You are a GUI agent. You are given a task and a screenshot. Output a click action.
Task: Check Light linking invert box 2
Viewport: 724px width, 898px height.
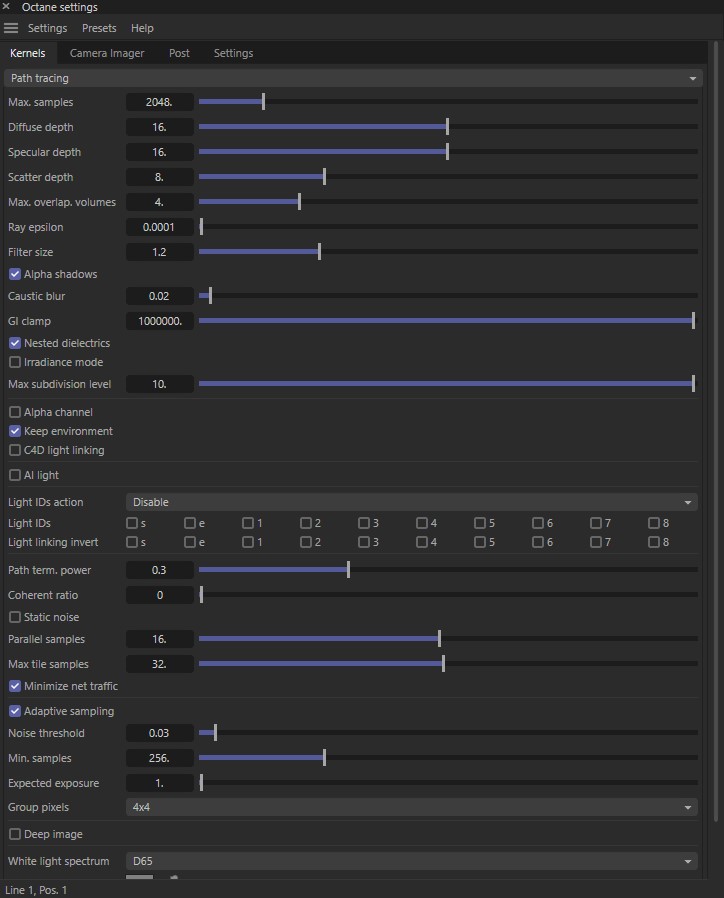306,542
